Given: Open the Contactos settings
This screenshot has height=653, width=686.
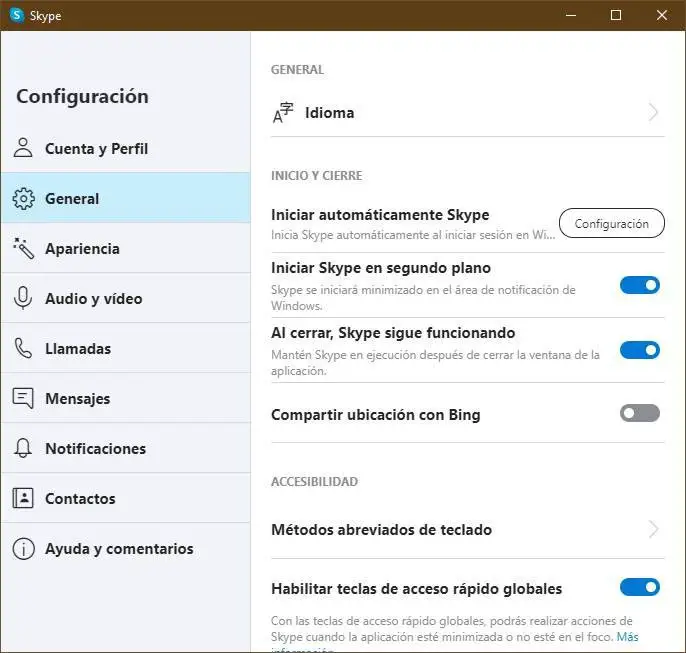Looking at the screenshot, I should 126,498.
